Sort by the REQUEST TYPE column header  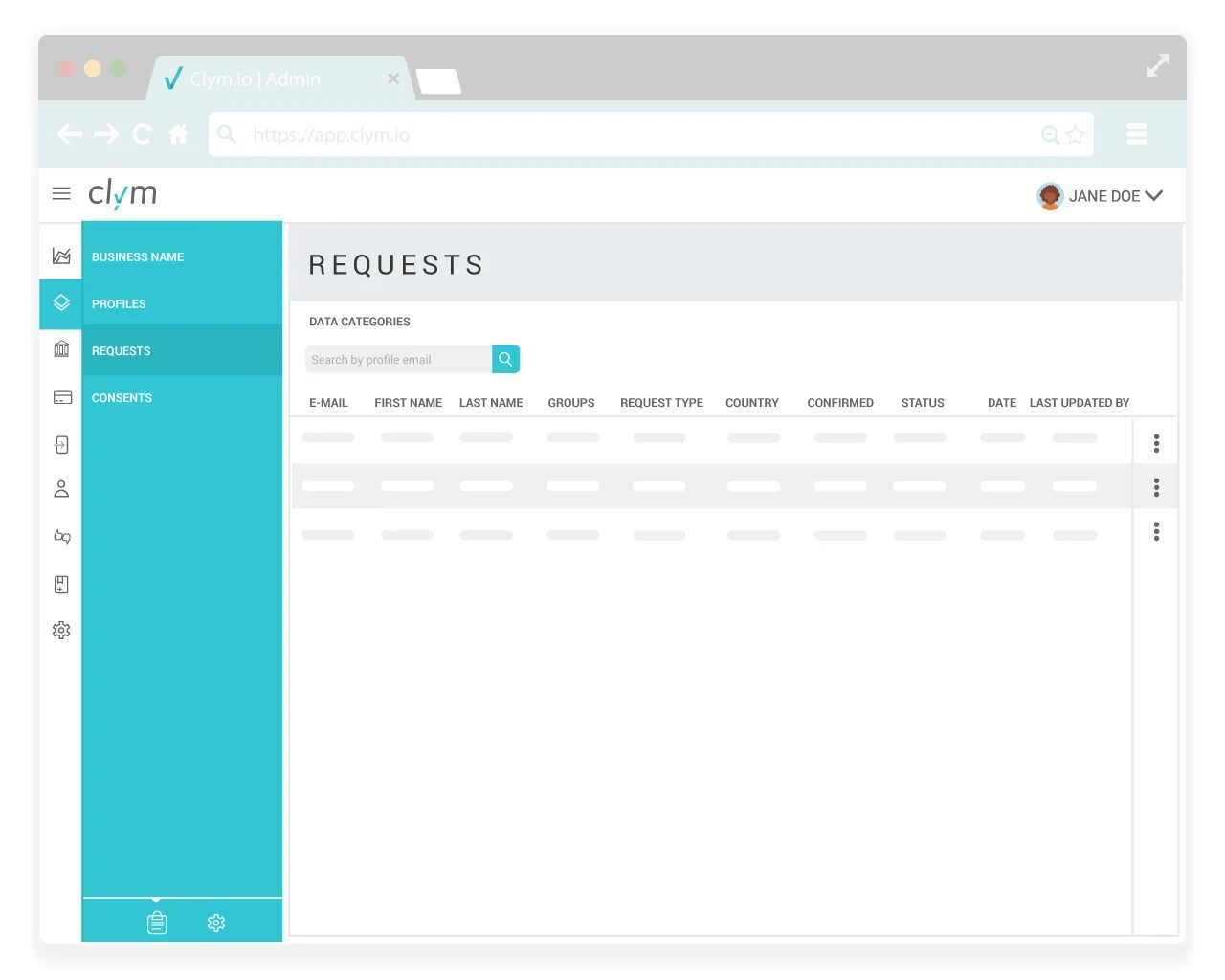[661, 403]
